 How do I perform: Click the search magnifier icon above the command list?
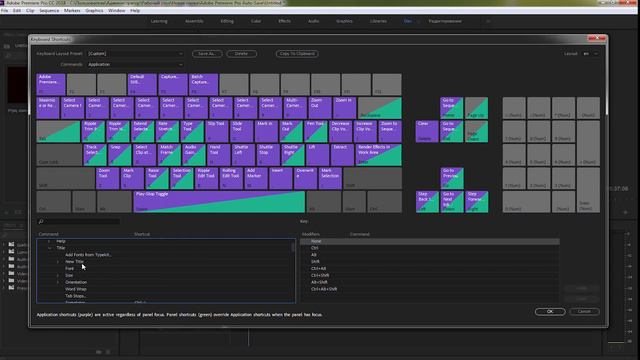(x=41, y=221)
